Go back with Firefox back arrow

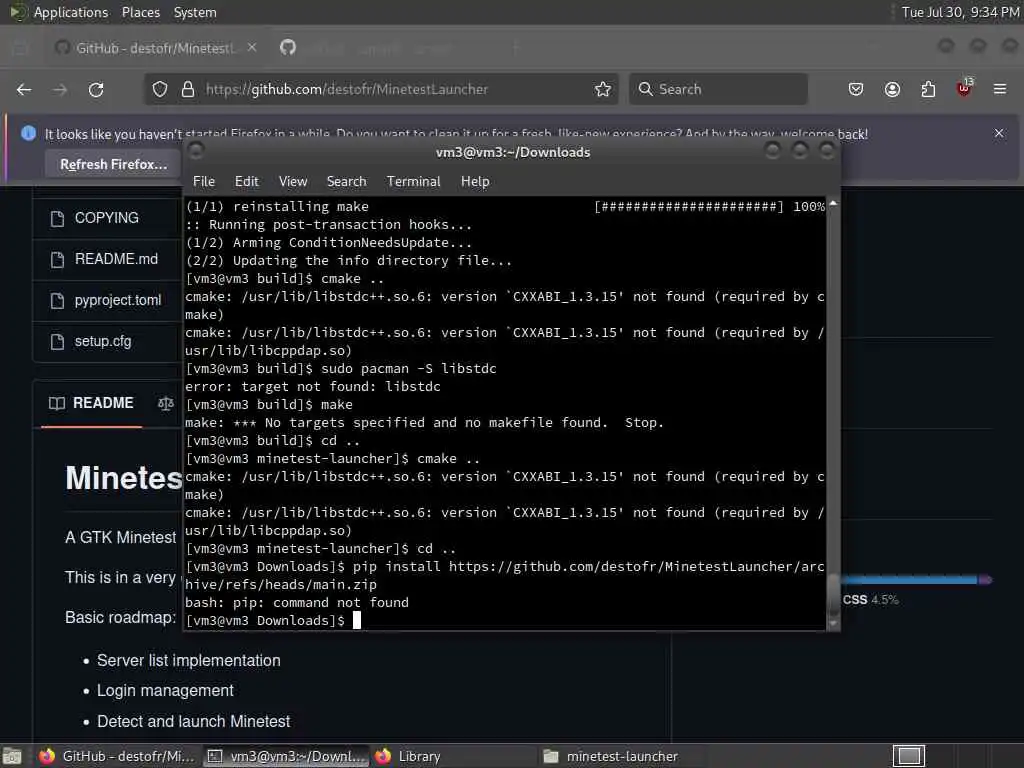24,89
